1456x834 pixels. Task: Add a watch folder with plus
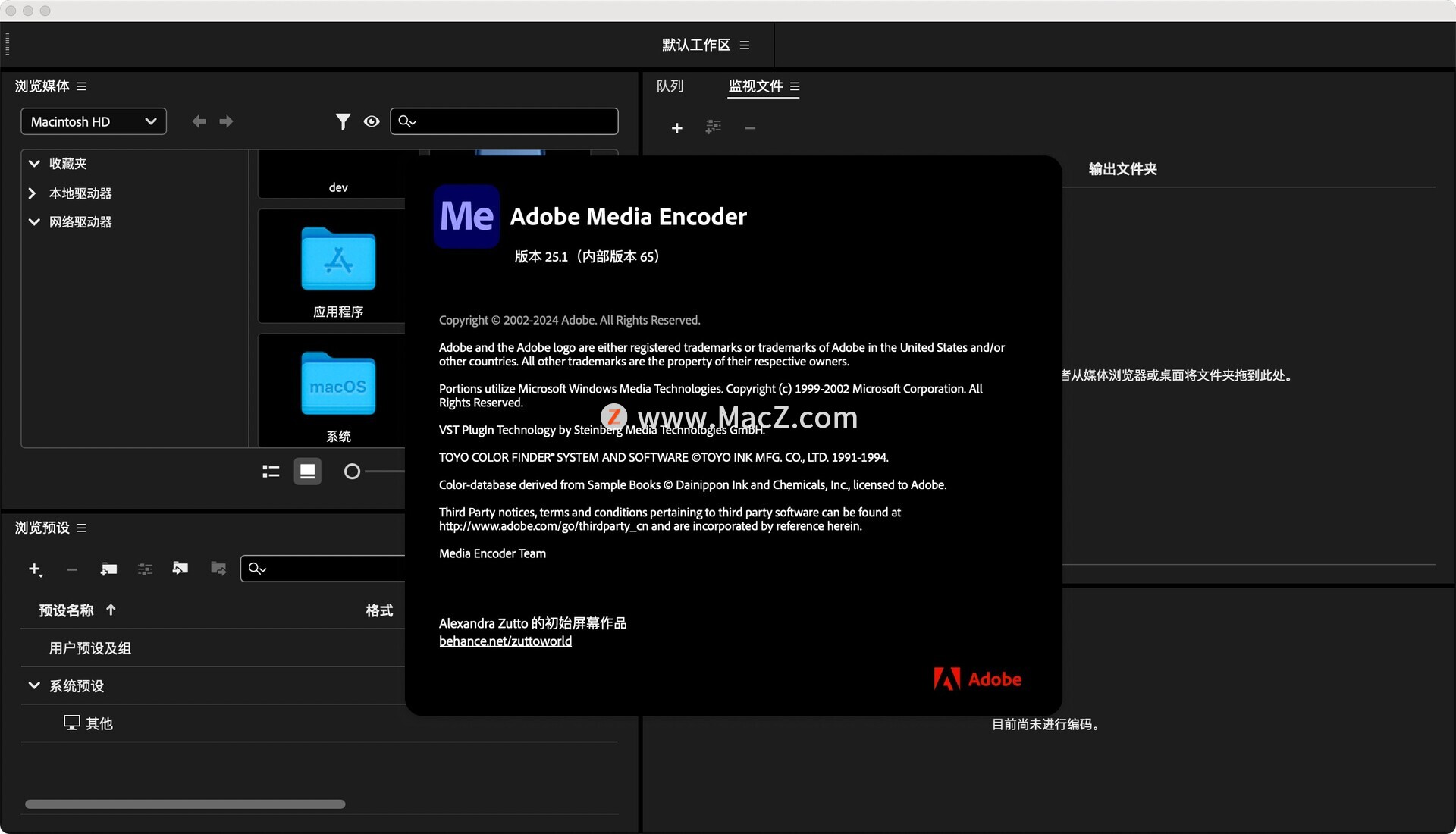pos(677,128)
